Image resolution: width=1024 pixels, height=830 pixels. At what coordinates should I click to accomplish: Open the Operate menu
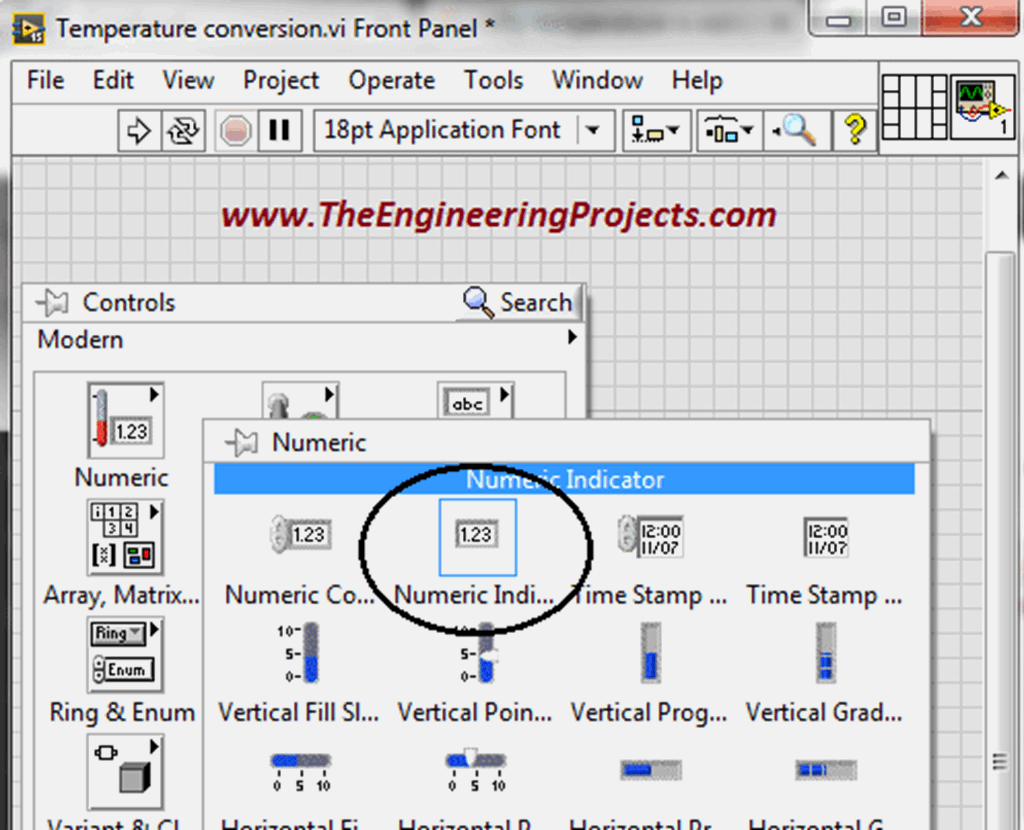click(x=391, y=81)
